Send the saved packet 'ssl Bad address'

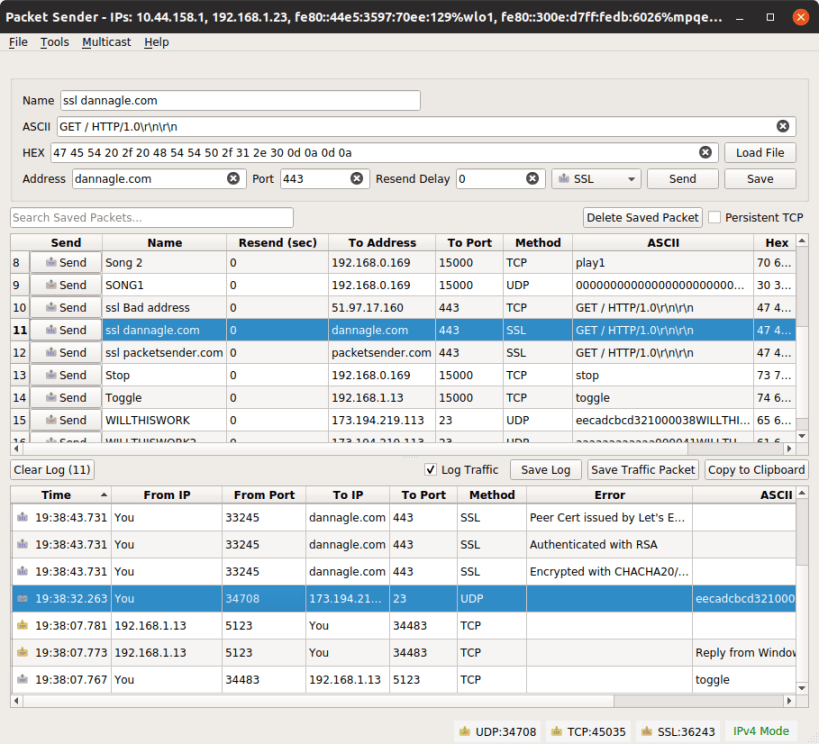point(66,307)
